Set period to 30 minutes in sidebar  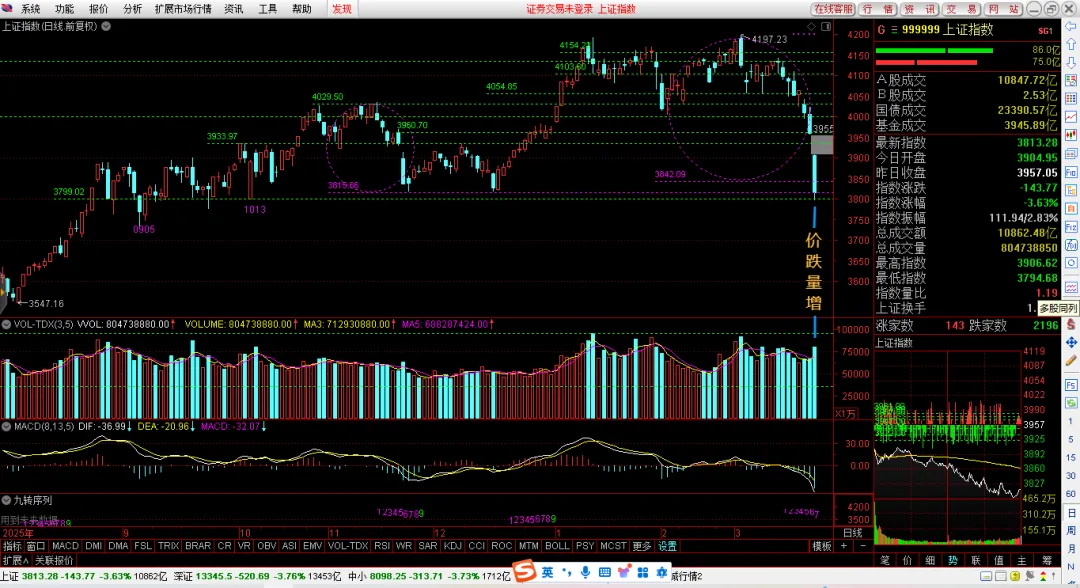coord(1071,476)
